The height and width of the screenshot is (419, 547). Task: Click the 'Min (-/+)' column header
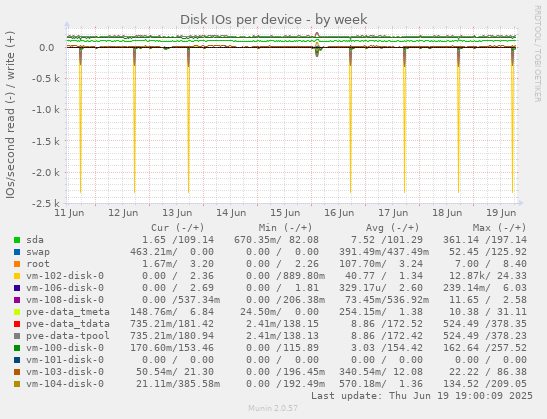click(285, 228)
